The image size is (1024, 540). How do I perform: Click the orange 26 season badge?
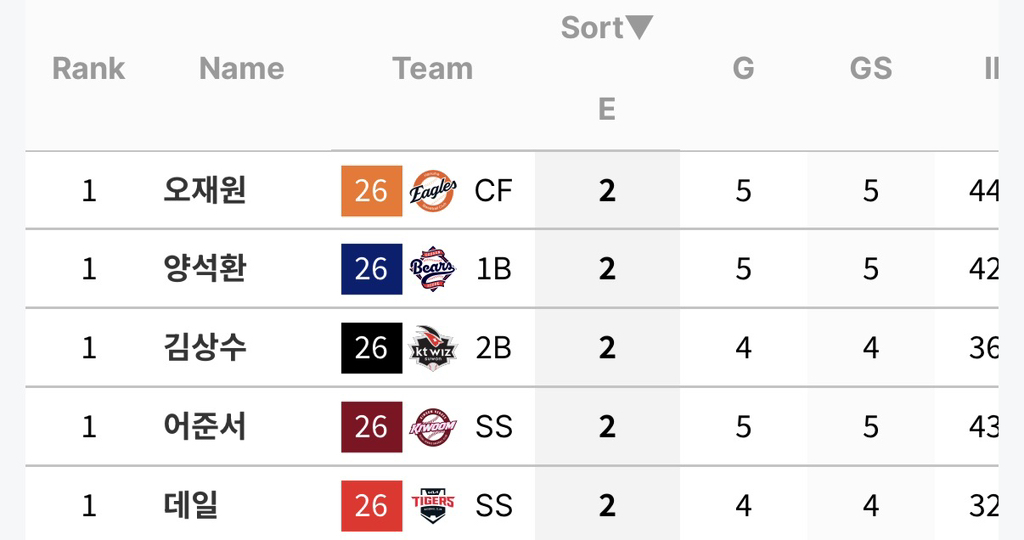point(372,191)
